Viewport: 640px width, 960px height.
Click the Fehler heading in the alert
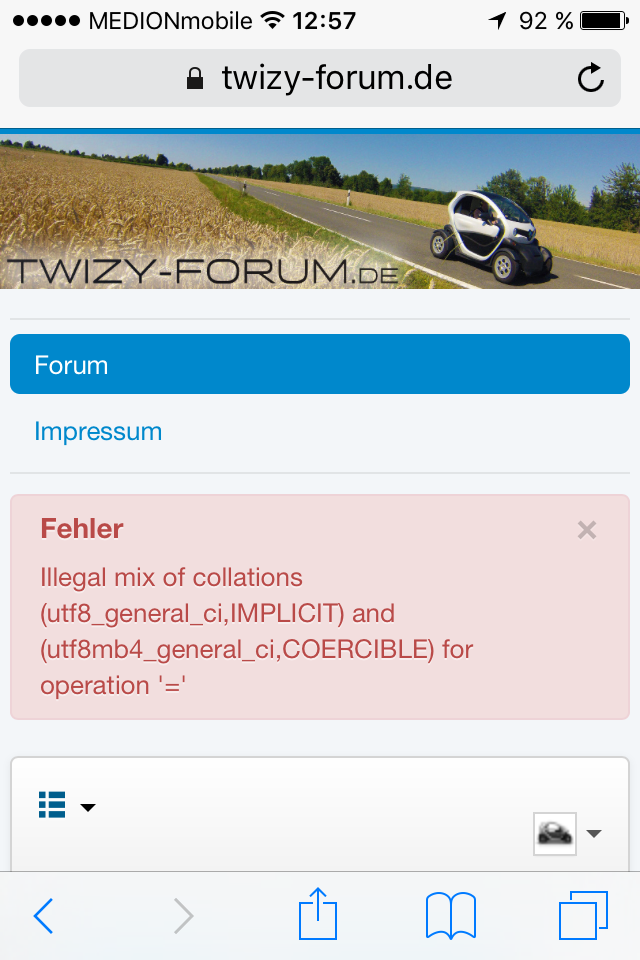click(82, 528)
